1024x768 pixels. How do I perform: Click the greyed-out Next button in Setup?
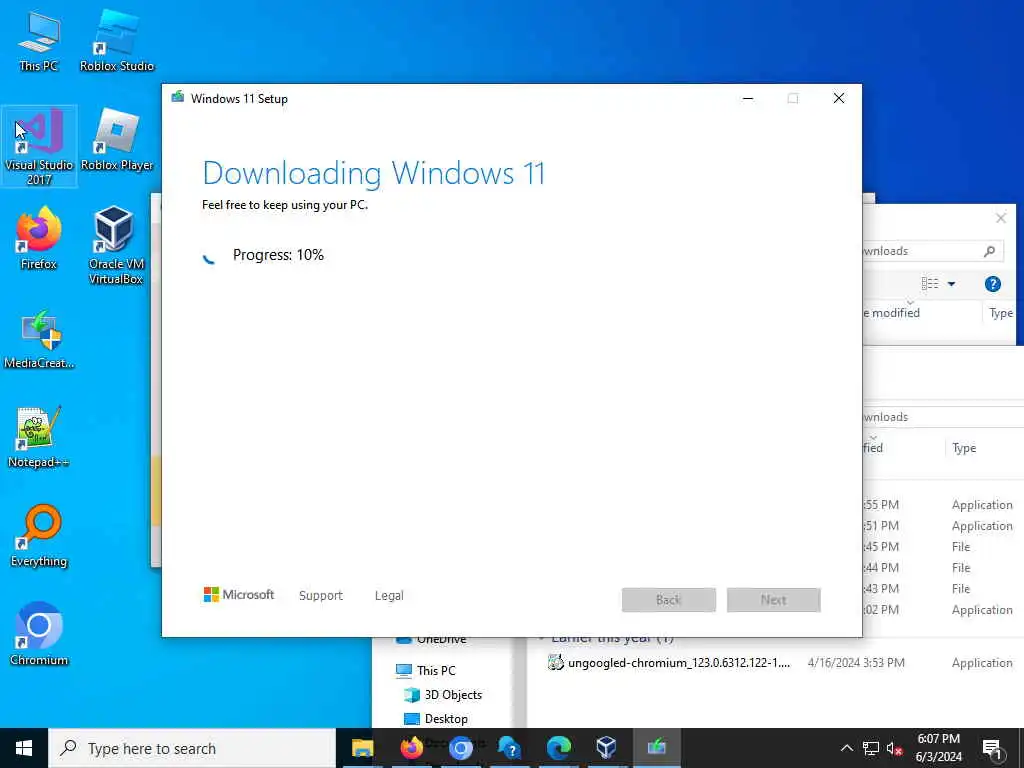tap(773, 600)
